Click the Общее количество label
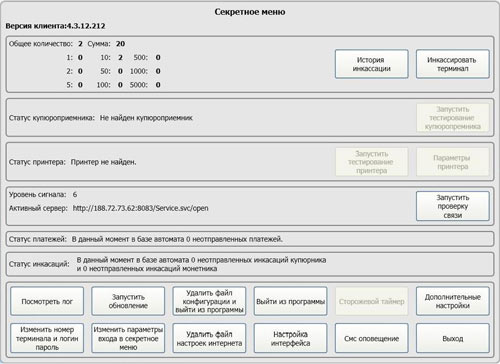 (41, 44)
